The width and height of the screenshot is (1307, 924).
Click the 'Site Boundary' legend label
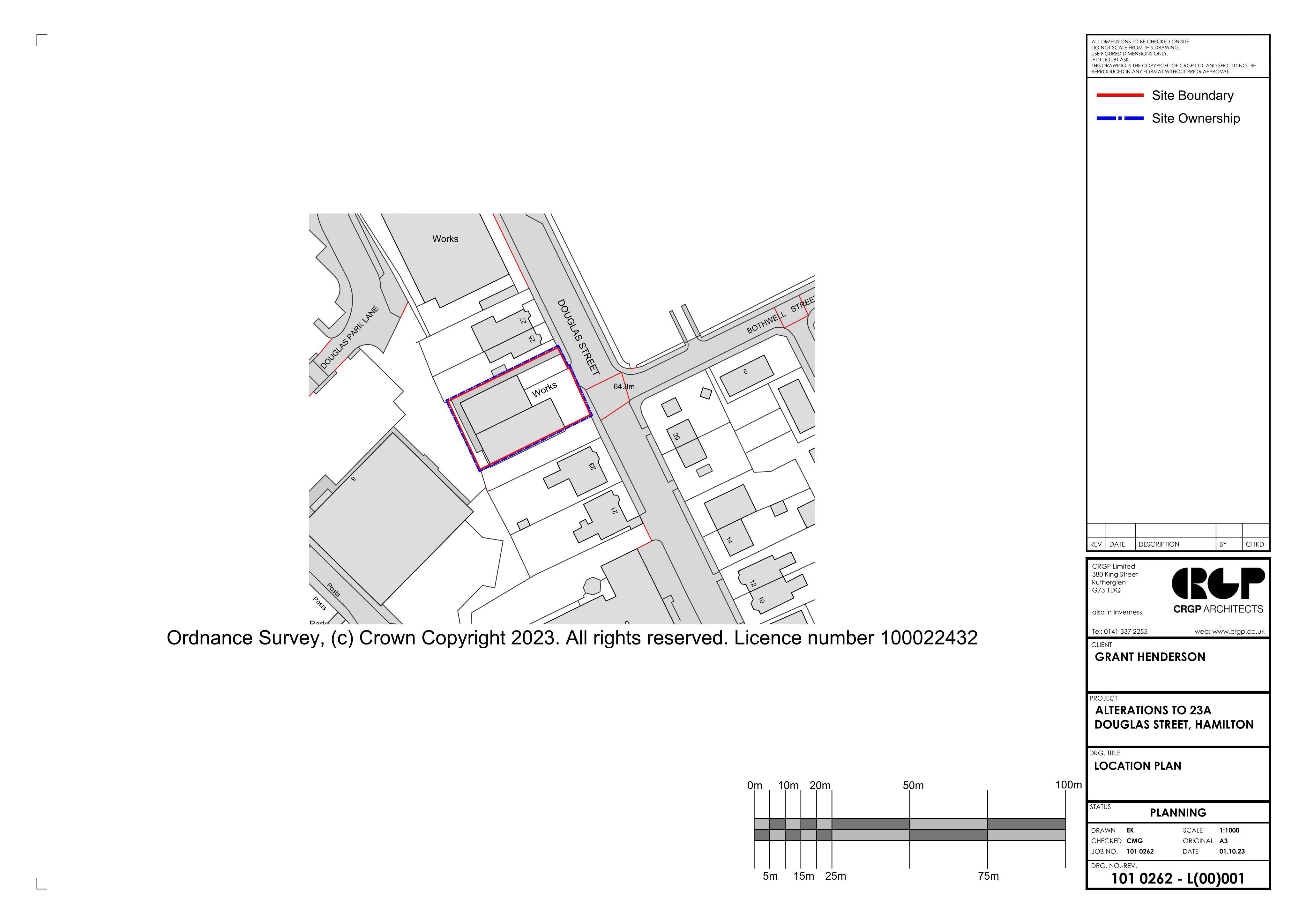coord(1192,96)
